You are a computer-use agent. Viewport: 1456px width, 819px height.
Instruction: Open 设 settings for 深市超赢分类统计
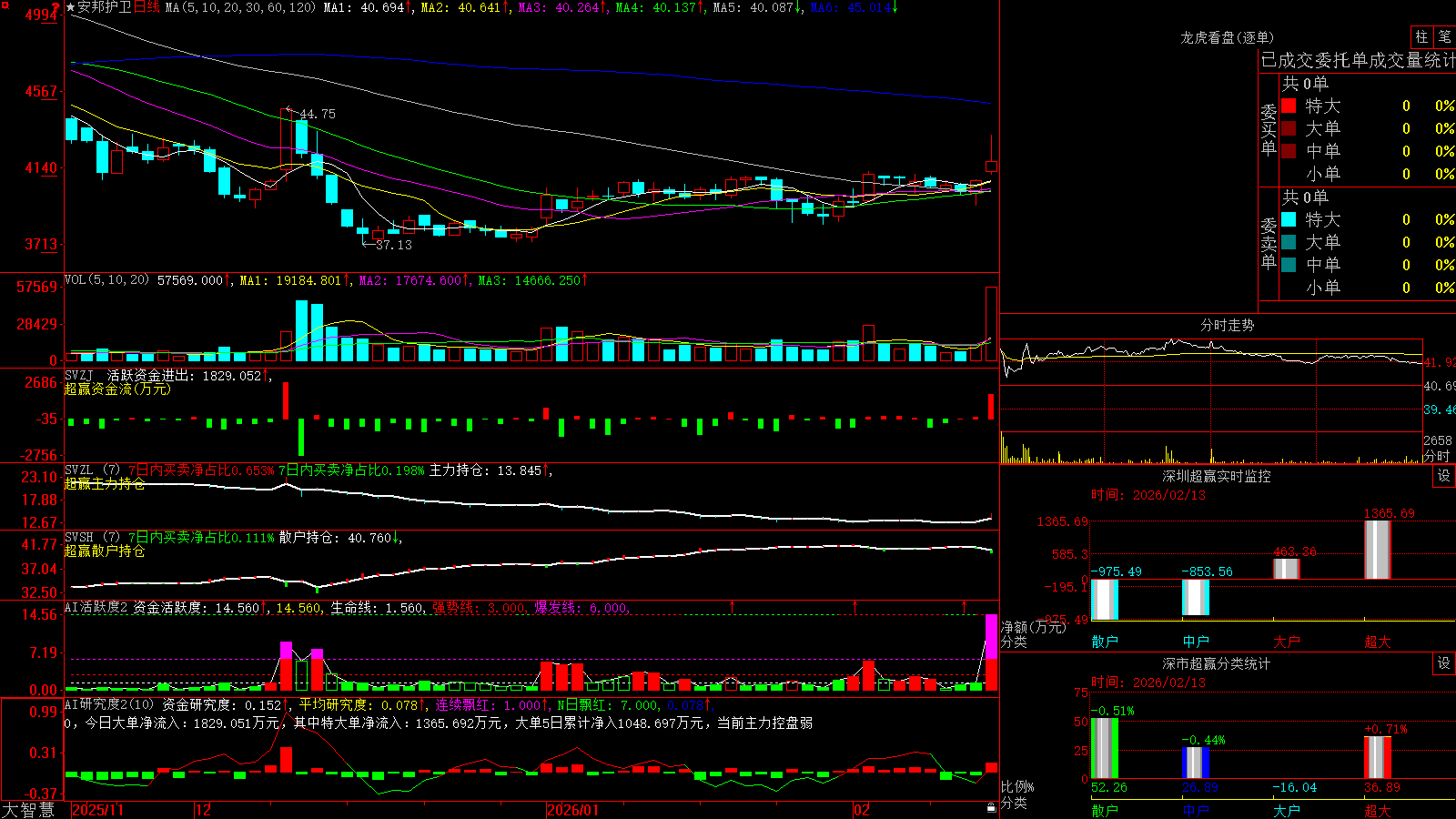point(1443,663)
